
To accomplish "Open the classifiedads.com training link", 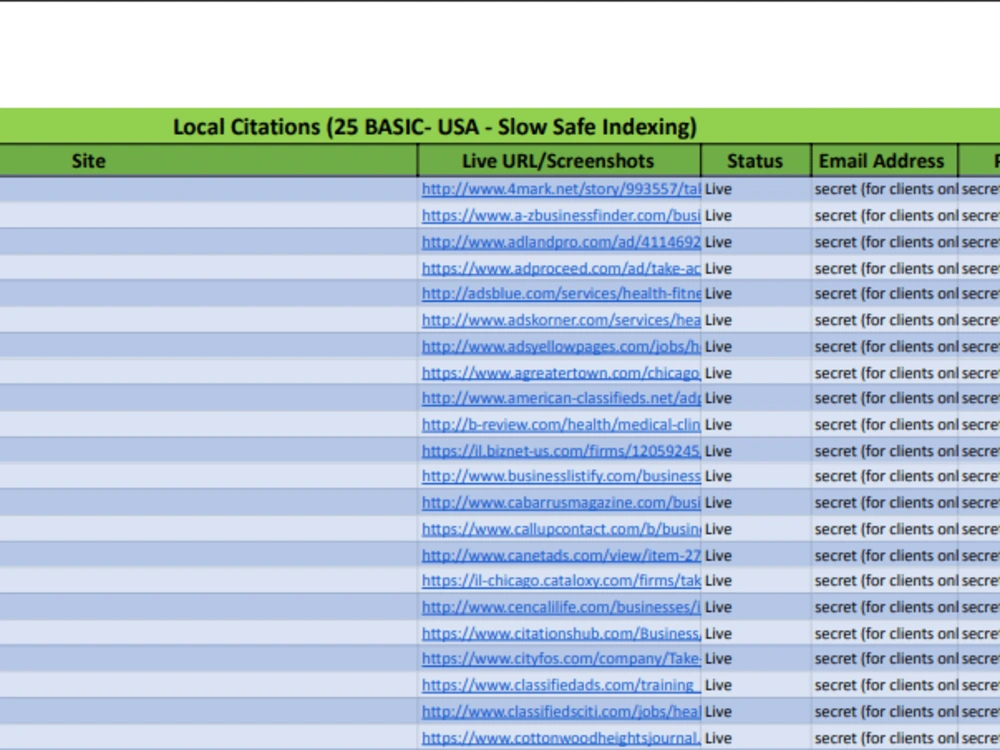I will [x=561, y=686].
